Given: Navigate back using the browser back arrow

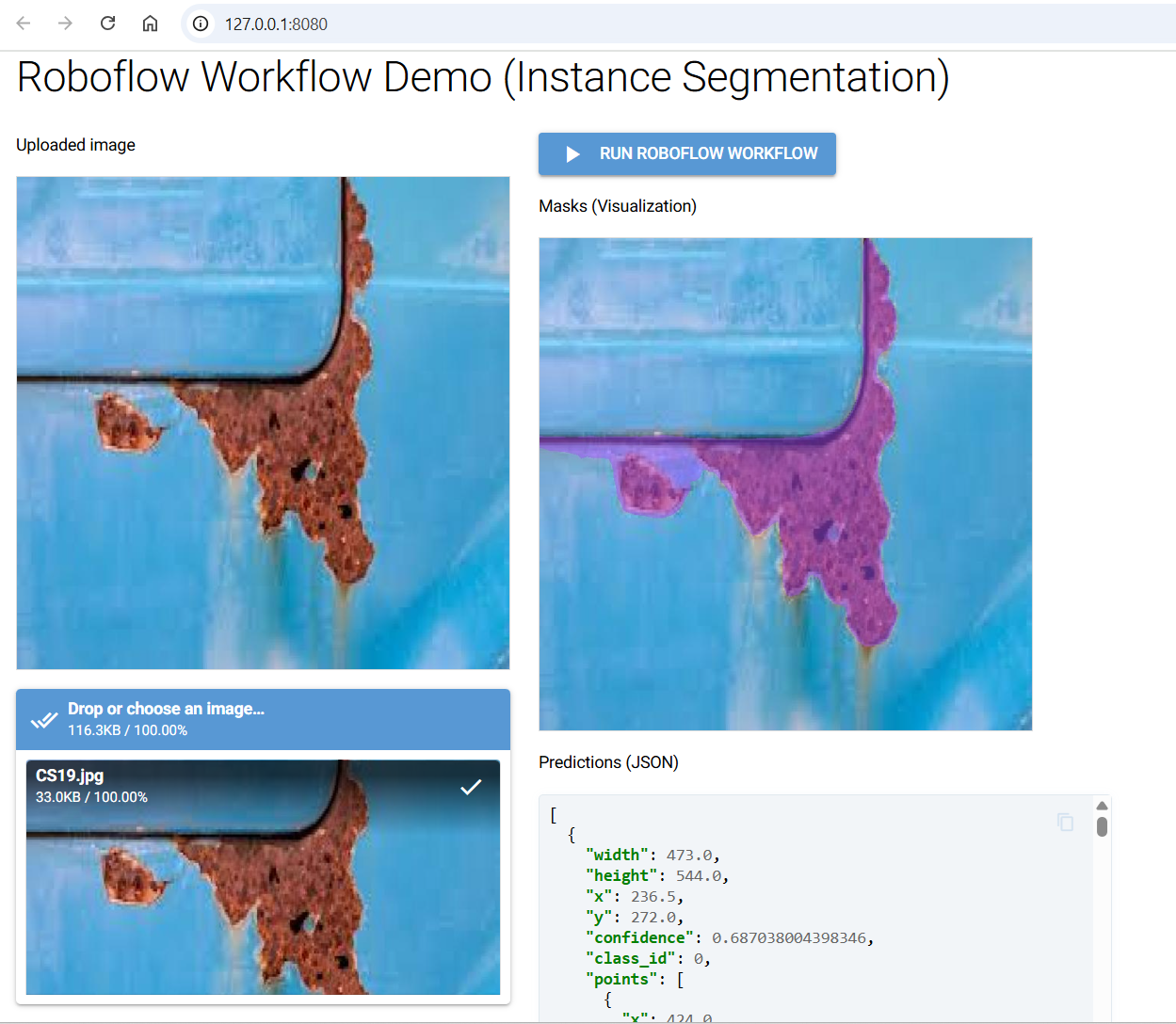Looking at the screenshot, I should tap(23, 24).
